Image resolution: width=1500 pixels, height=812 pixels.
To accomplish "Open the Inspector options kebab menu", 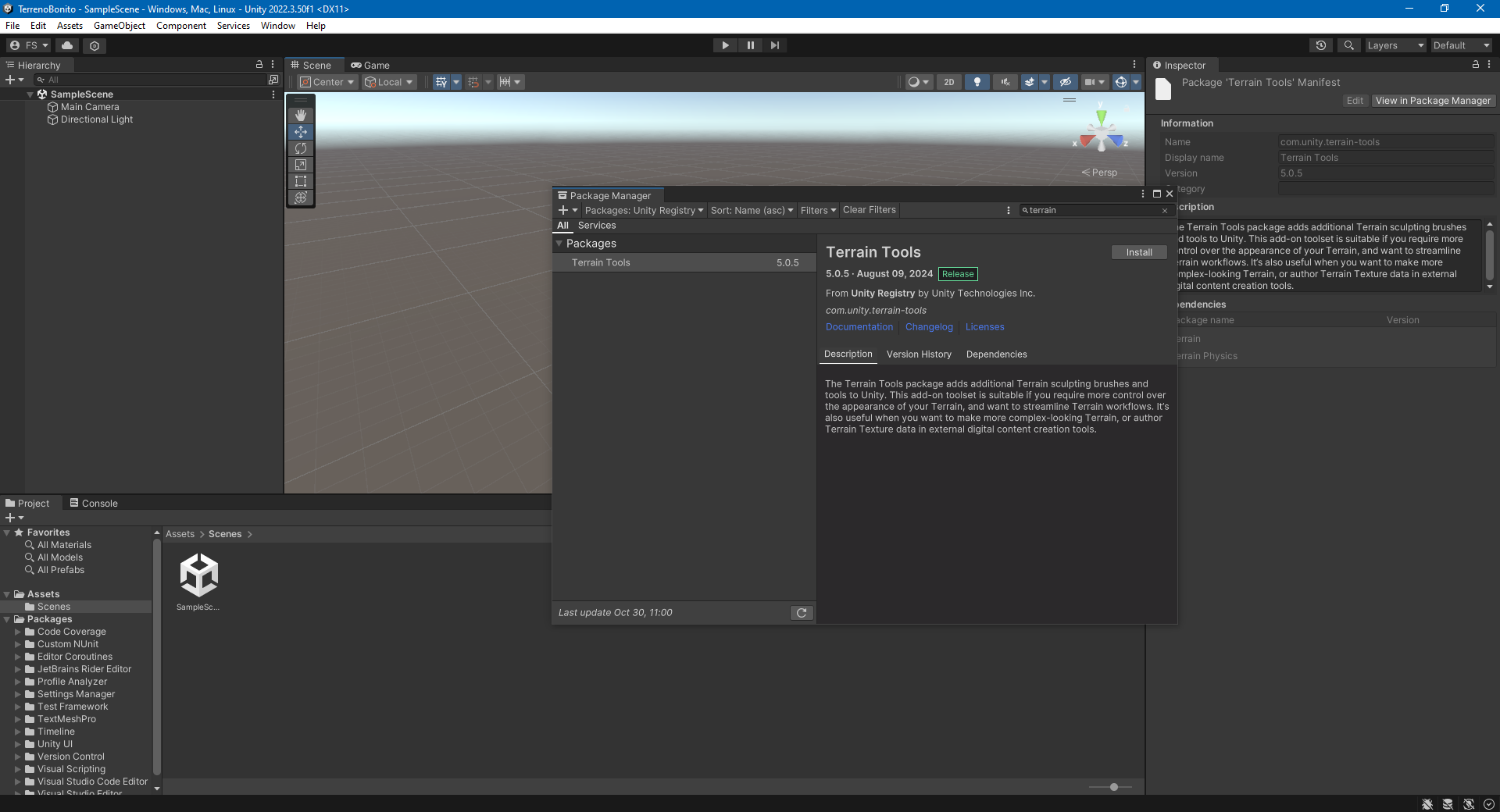I will tap(1489, 65).
